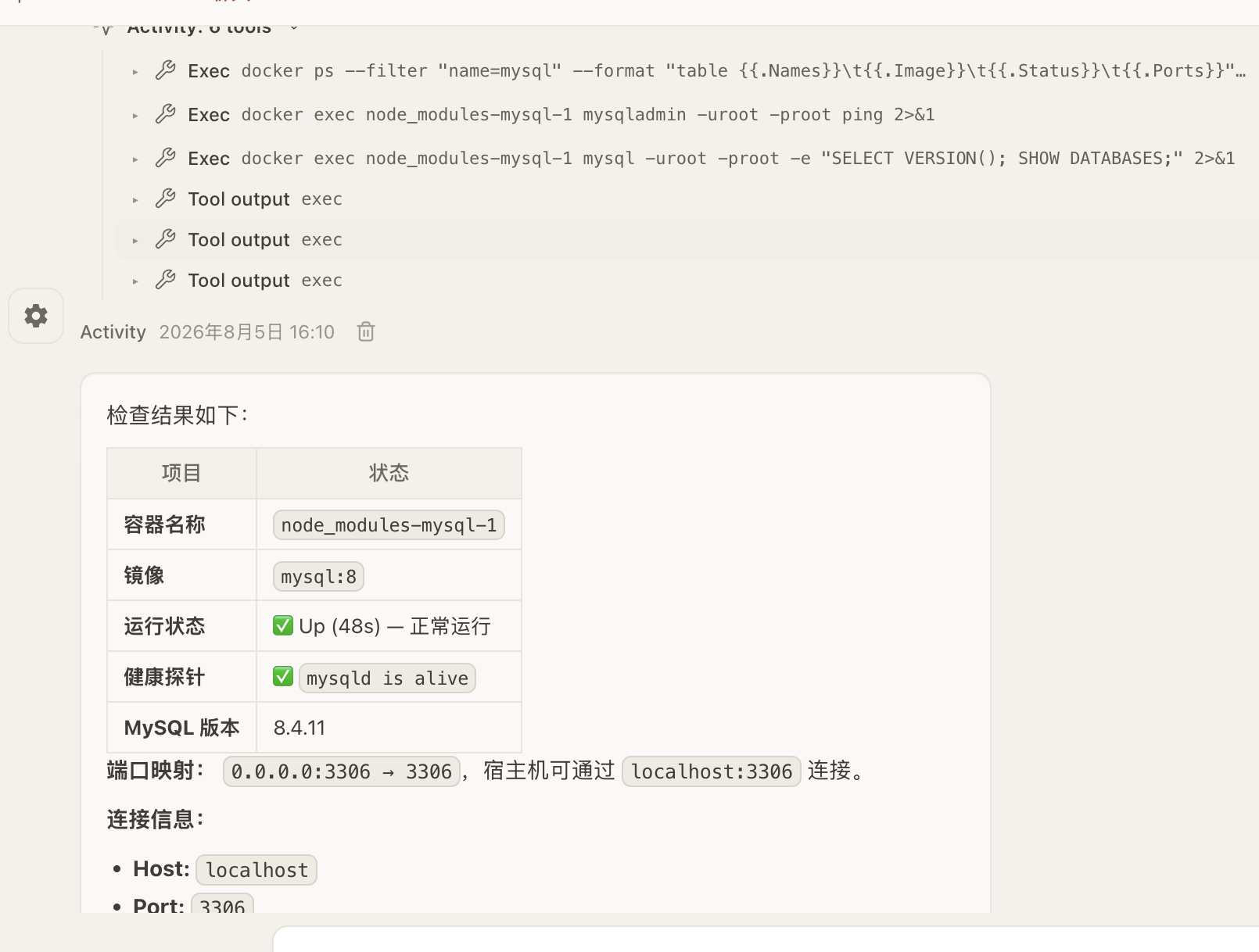Expand the mysqladmin ping Exec entry arrow
Viewport: 1259px width, 952px height.
pyautogui.click(x=135, y=116)
